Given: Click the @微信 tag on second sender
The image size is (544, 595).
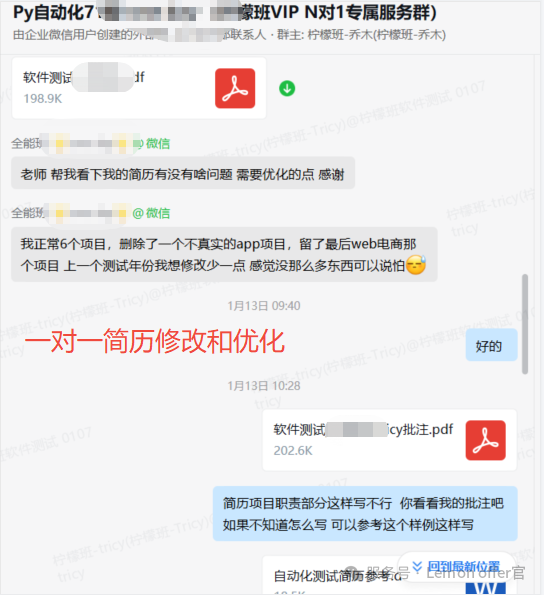Looking at the screenshot, I should click(151, 213).
